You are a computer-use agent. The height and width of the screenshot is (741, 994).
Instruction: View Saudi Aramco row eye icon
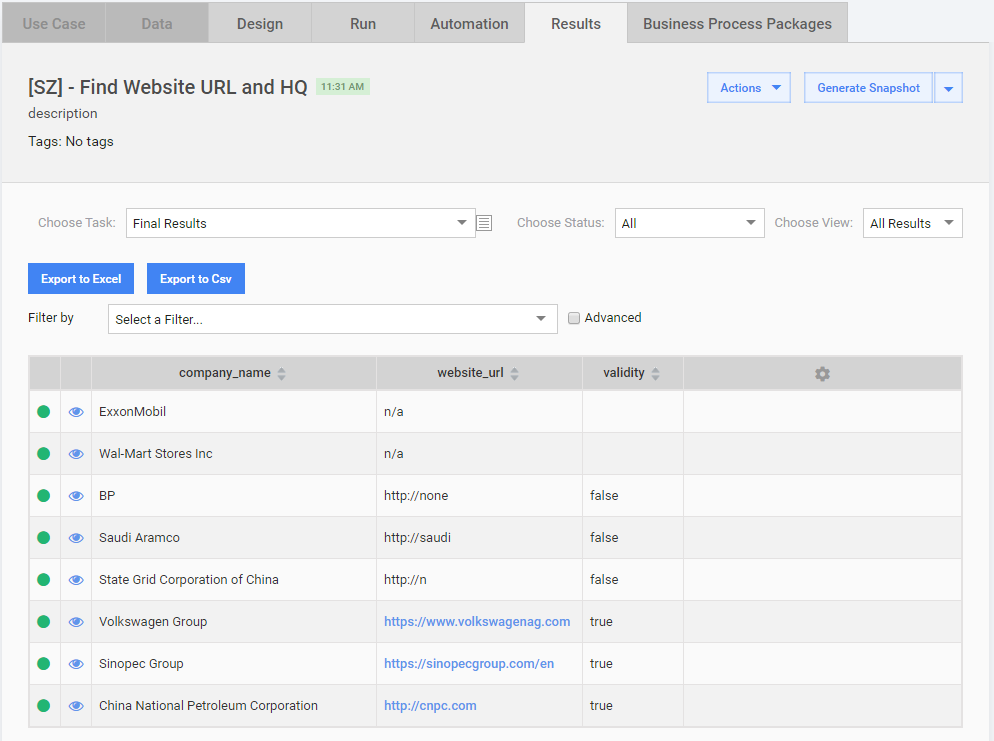(76, 538)
